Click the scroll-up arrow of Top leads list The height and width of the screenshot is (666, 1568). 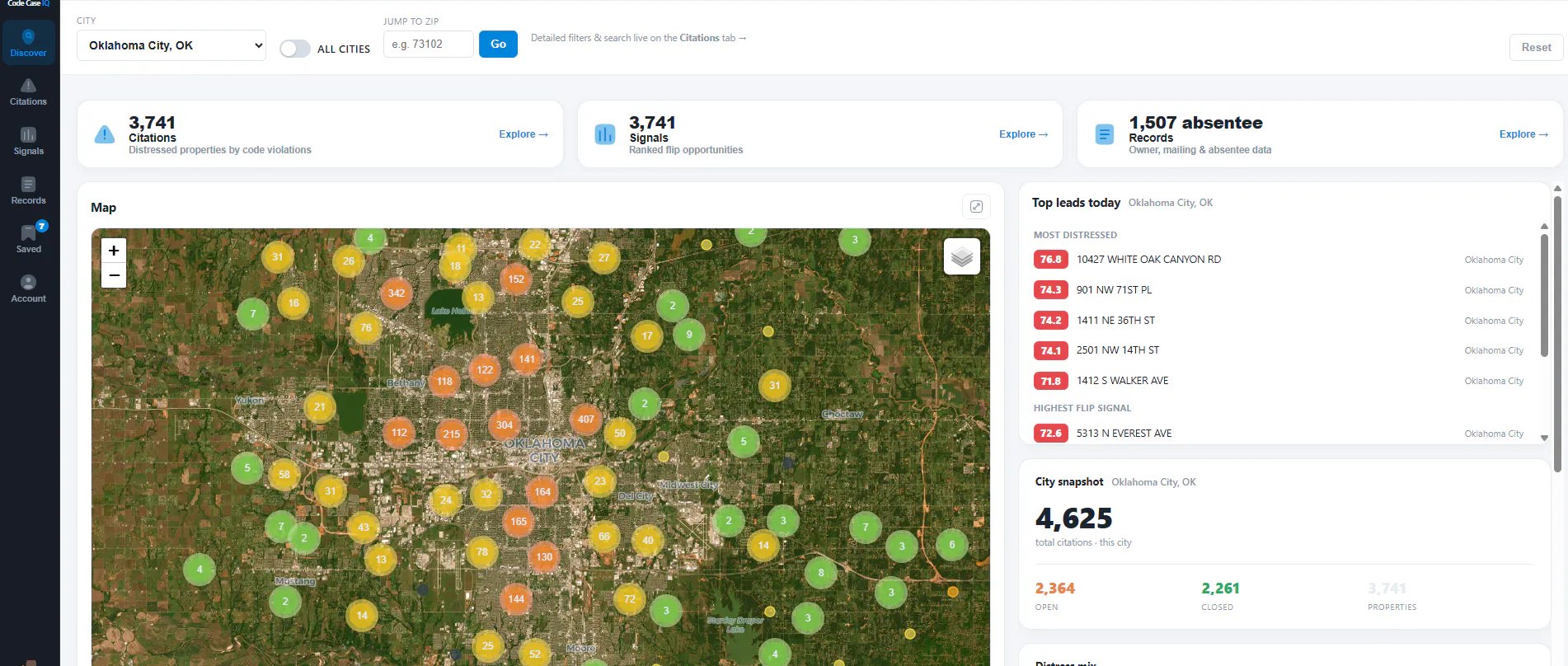pyautogui.click(x=1544, y=227)
